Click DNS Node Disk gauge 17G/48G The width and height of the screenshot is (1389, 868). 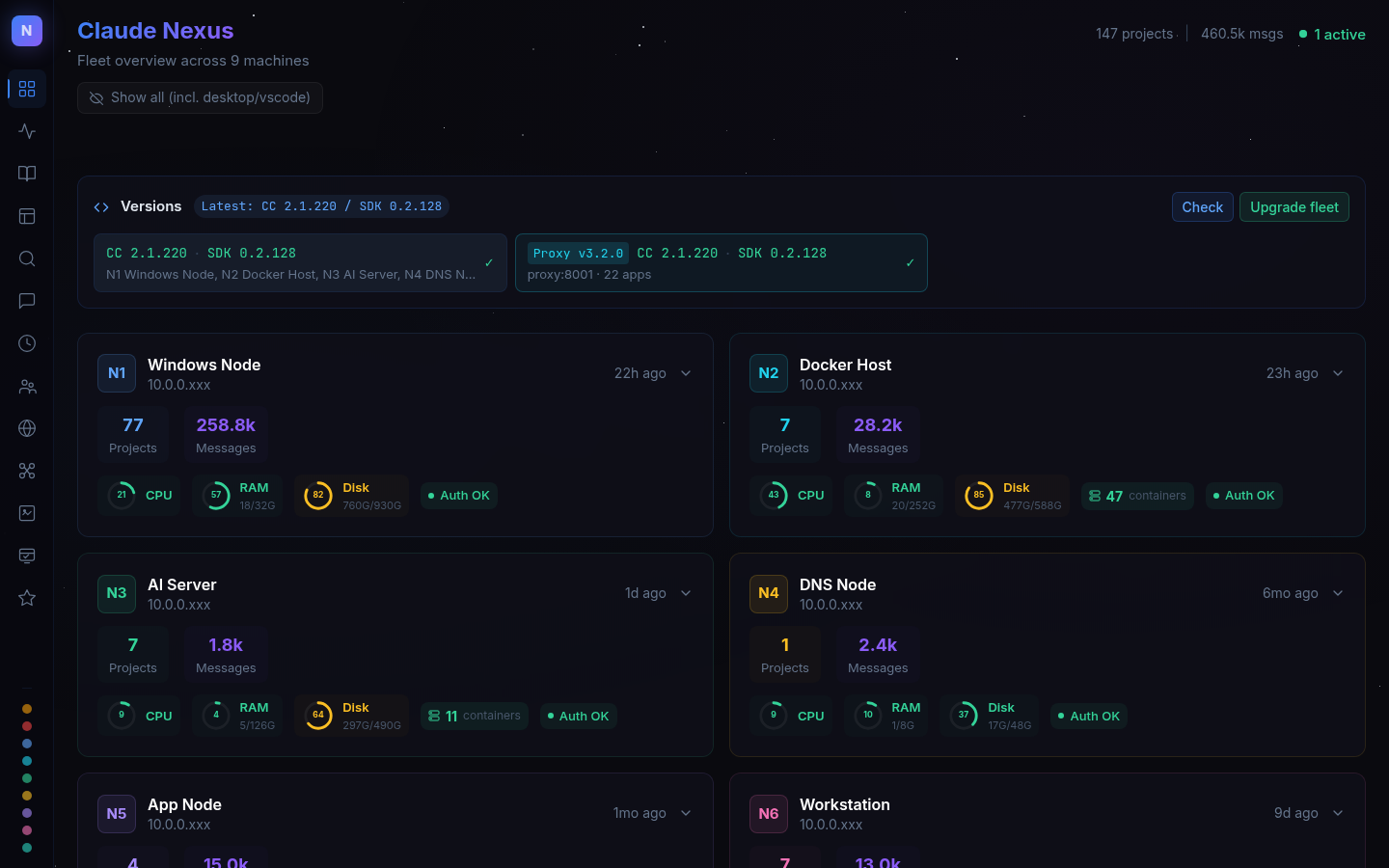(x=989, y=716)
